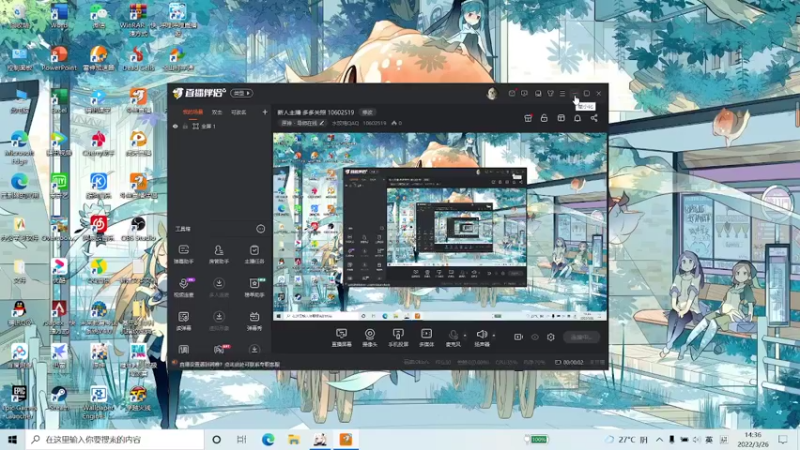Viewport: 800px width, 450px height.
Task: Expand the toolbox more-options circle icon
Action: (261, 229)
